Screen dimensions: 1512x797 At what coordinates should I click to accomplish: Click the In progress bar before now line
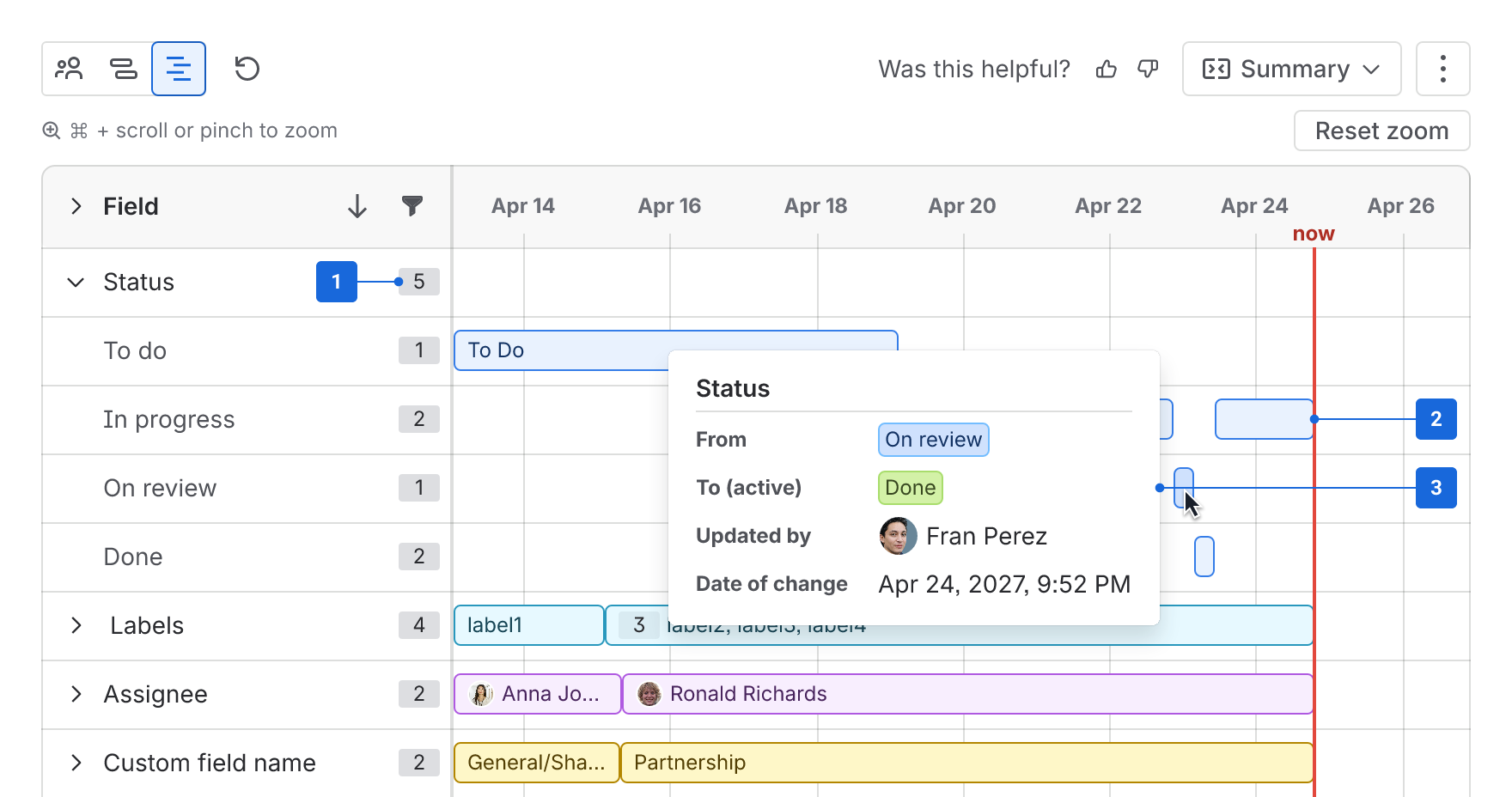1265,419
